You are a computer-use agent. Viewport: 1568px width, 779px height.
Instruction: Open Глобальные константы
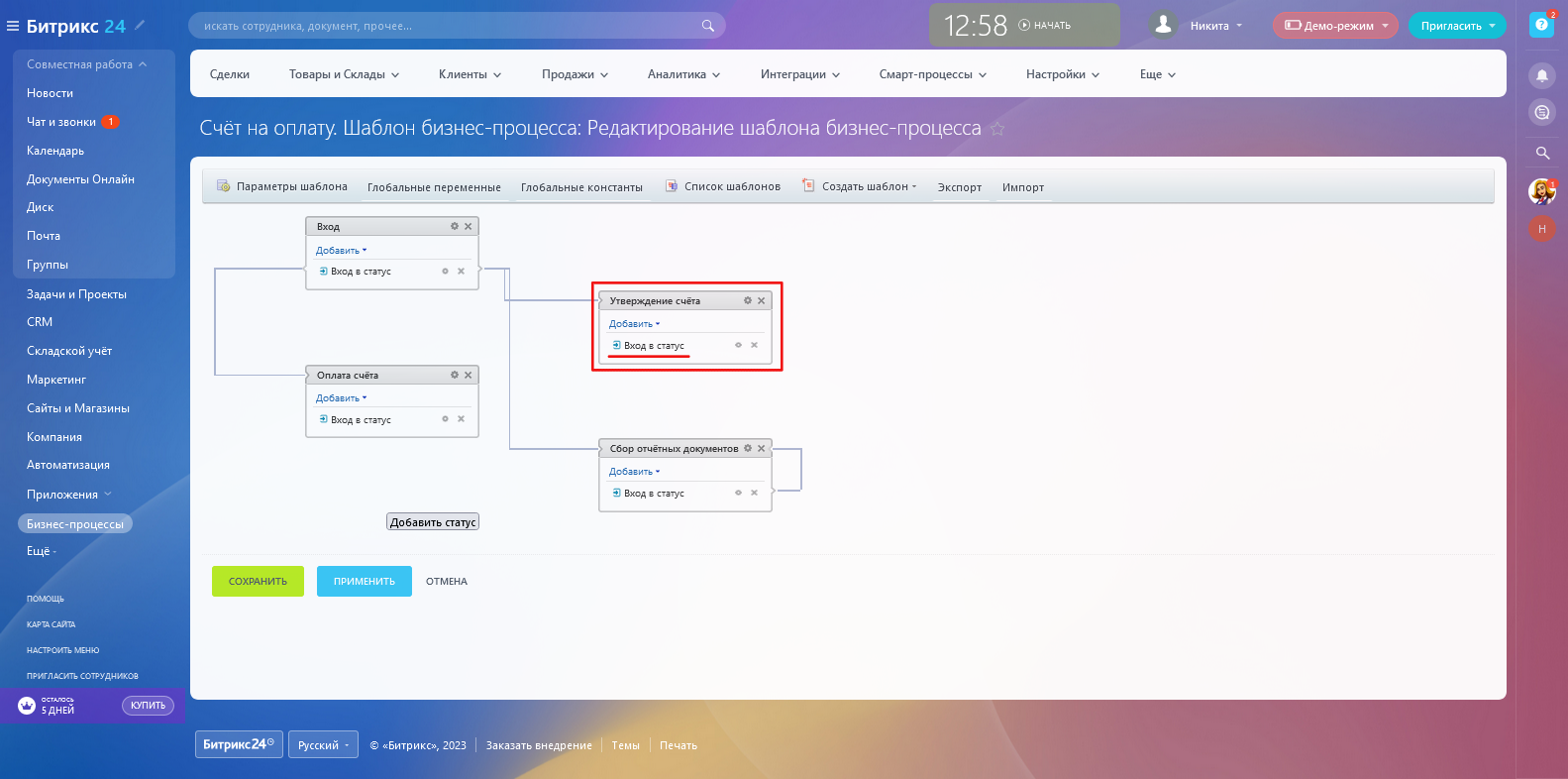click(x=581, y=187)
